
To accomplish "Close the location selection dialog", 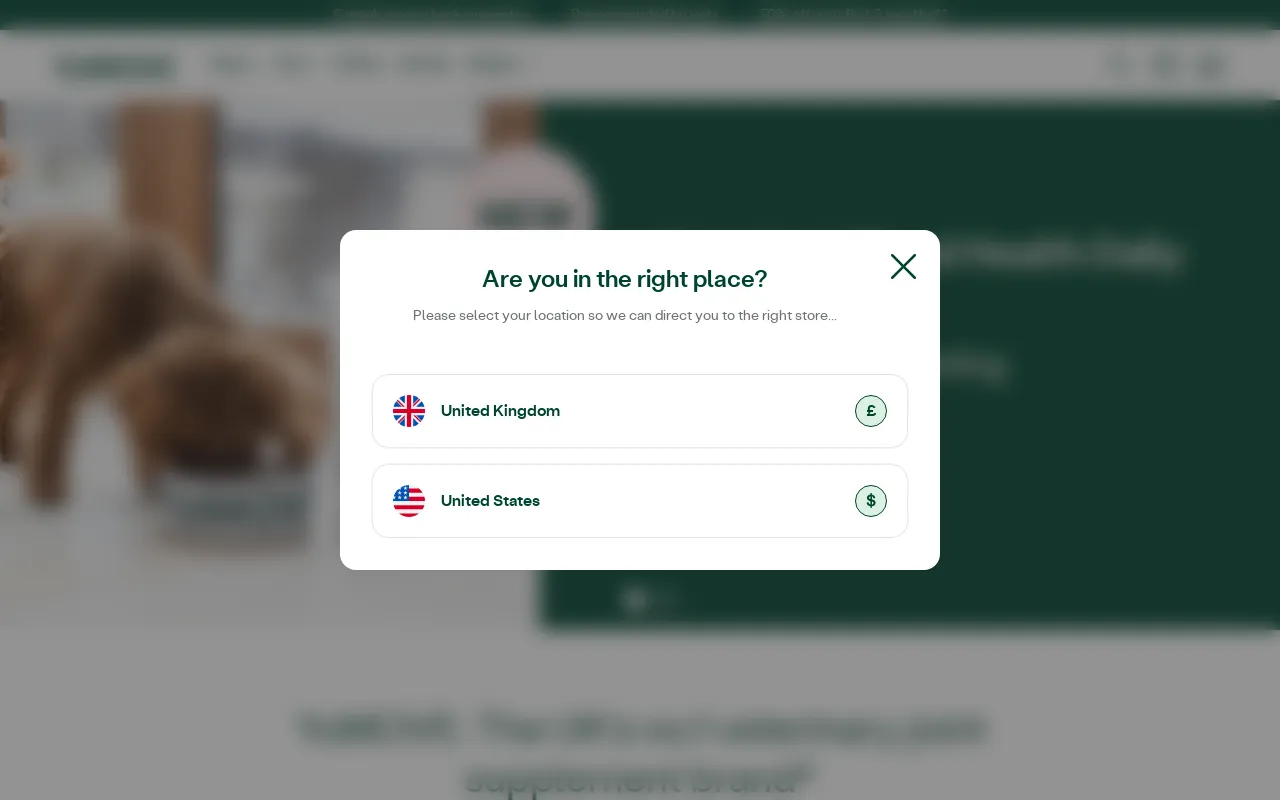I will 903,267.
